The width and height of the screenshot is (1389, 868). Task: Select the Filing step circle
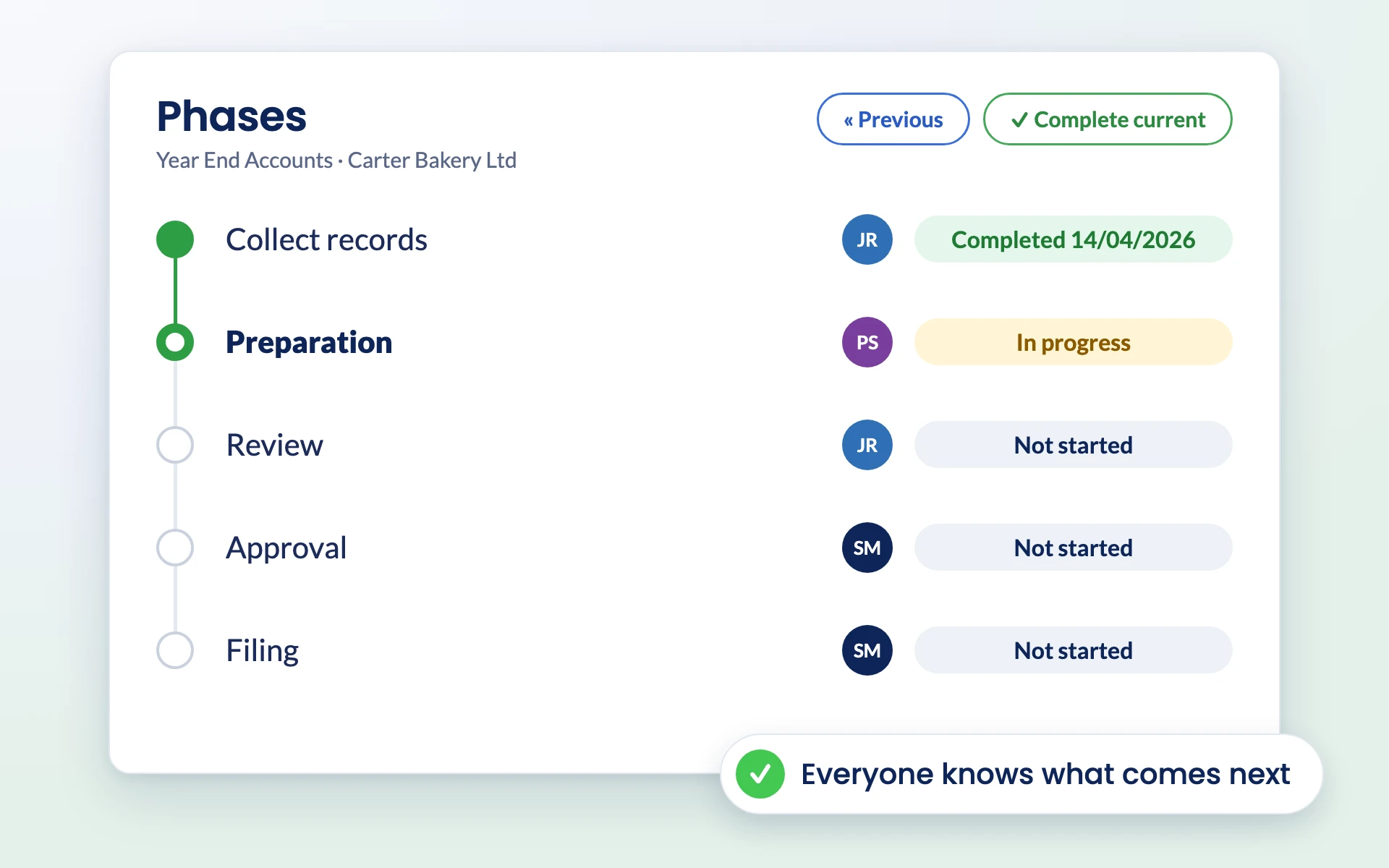coord(175,650)
